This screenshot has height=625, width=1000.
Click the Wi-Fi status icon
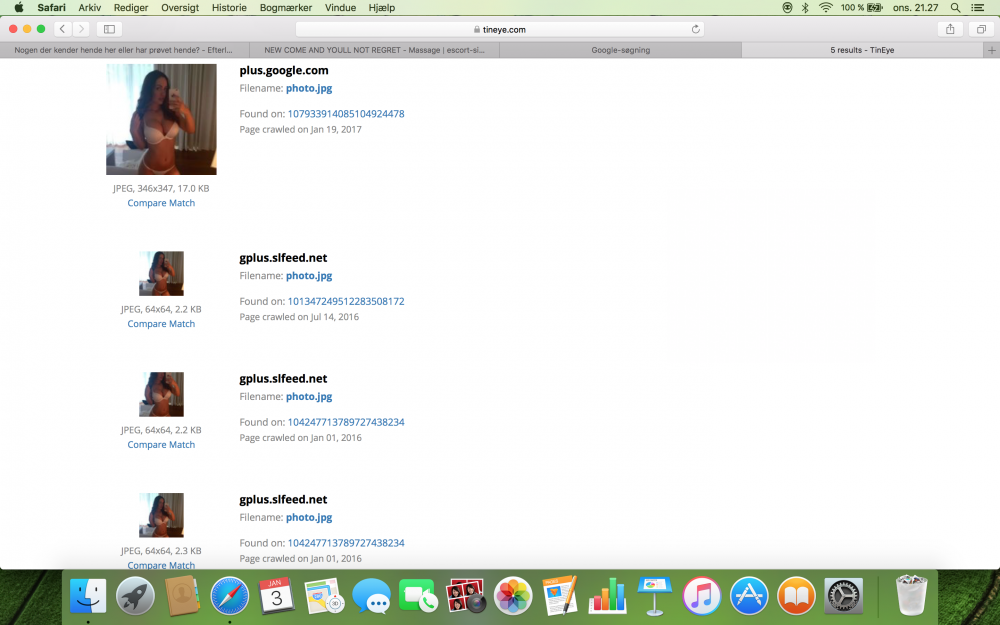click(826, 8)
